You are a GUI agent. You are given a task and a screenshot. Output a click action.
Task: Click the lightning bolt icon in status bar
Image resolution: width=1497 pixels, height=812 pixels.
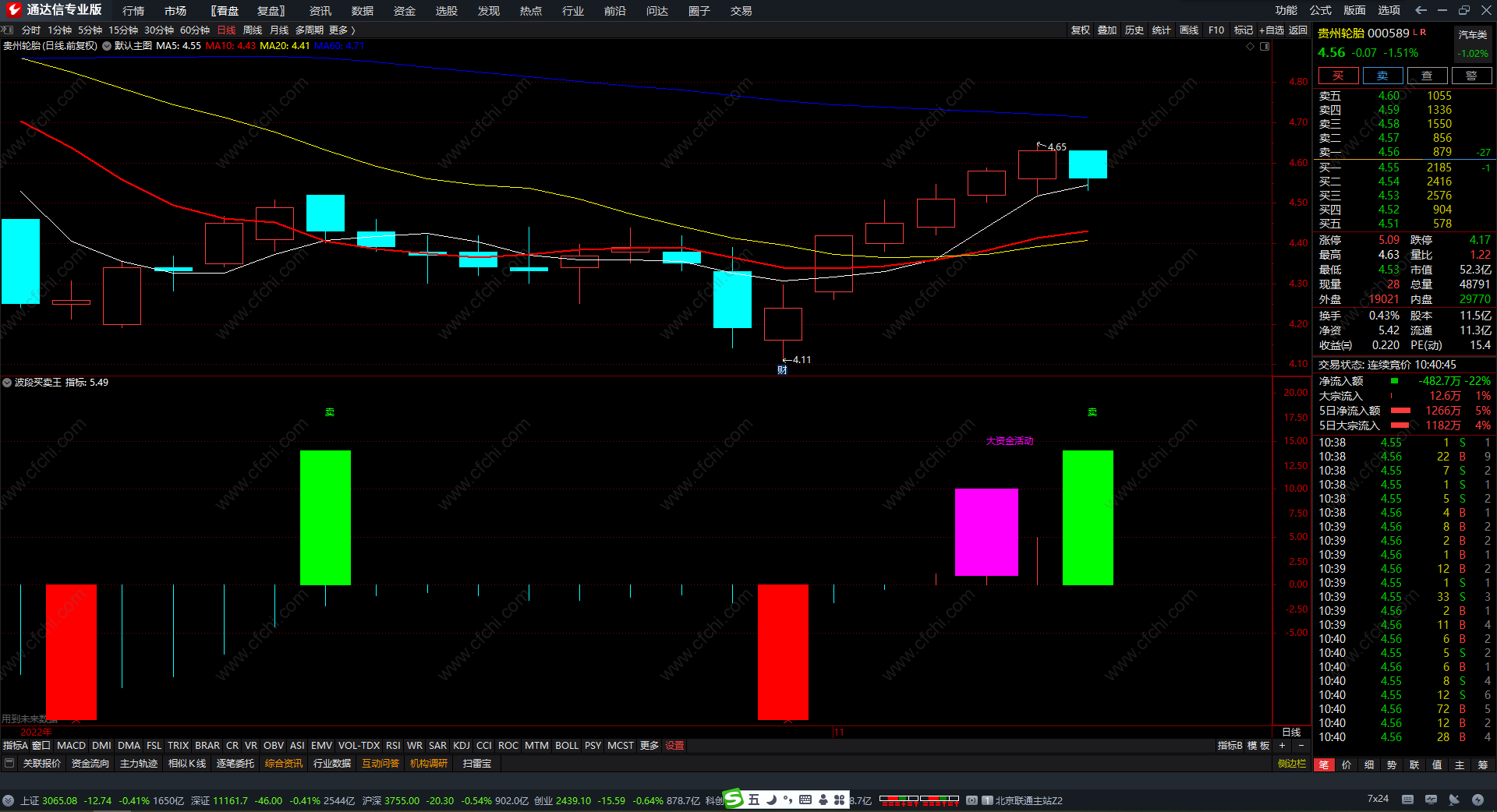pyautogui.click(x=1478, y=800)
